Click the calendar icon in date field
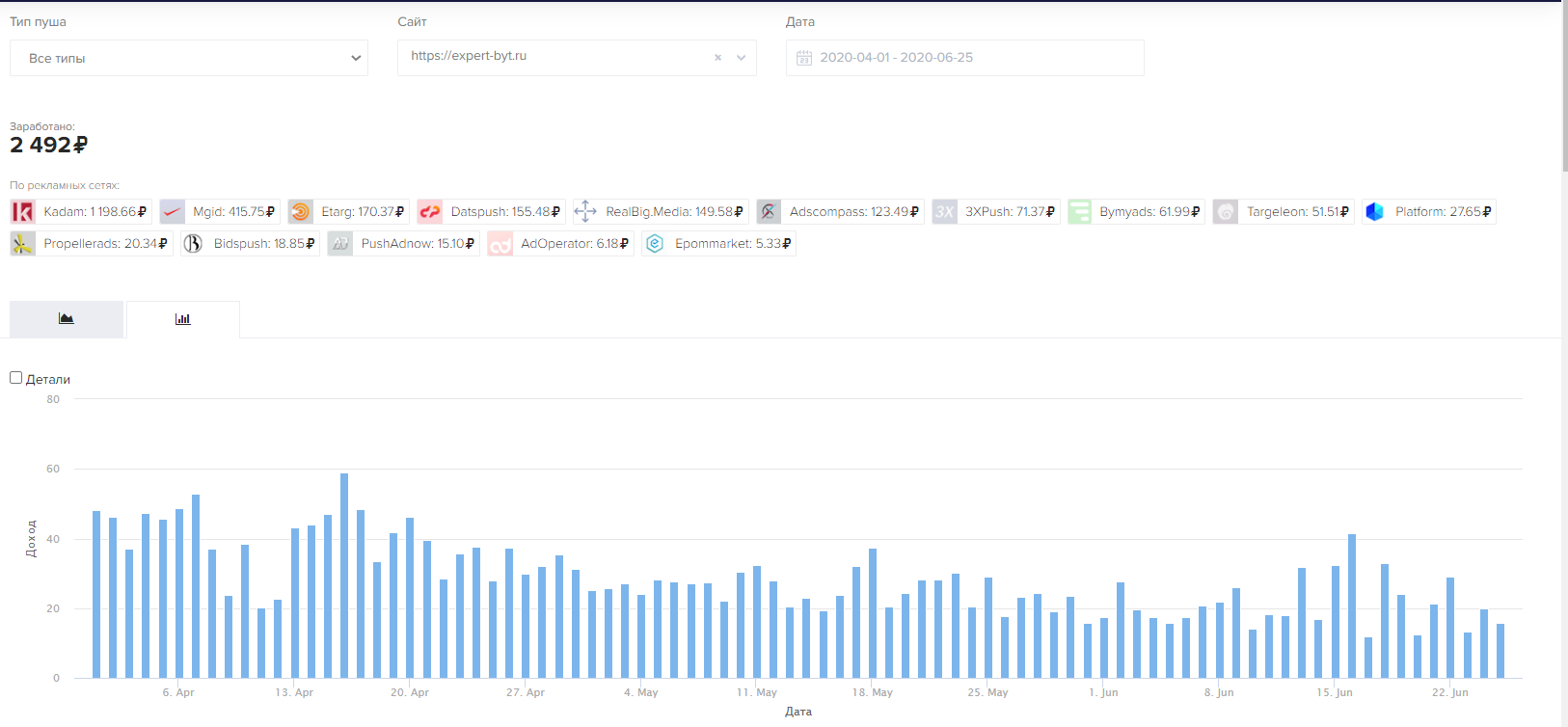1568x727 pixels. [x=804, y=58]
